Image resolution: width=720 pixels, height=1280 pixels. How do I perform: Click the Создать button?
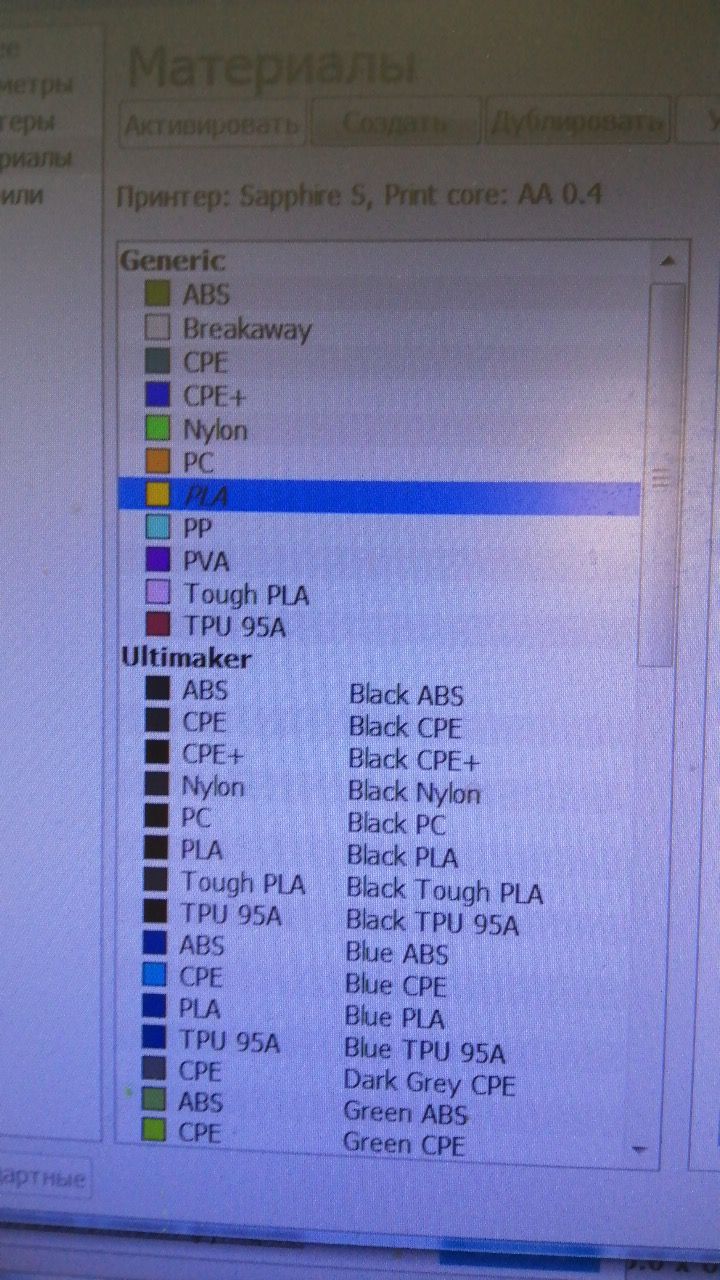click(x=394, y=123)
